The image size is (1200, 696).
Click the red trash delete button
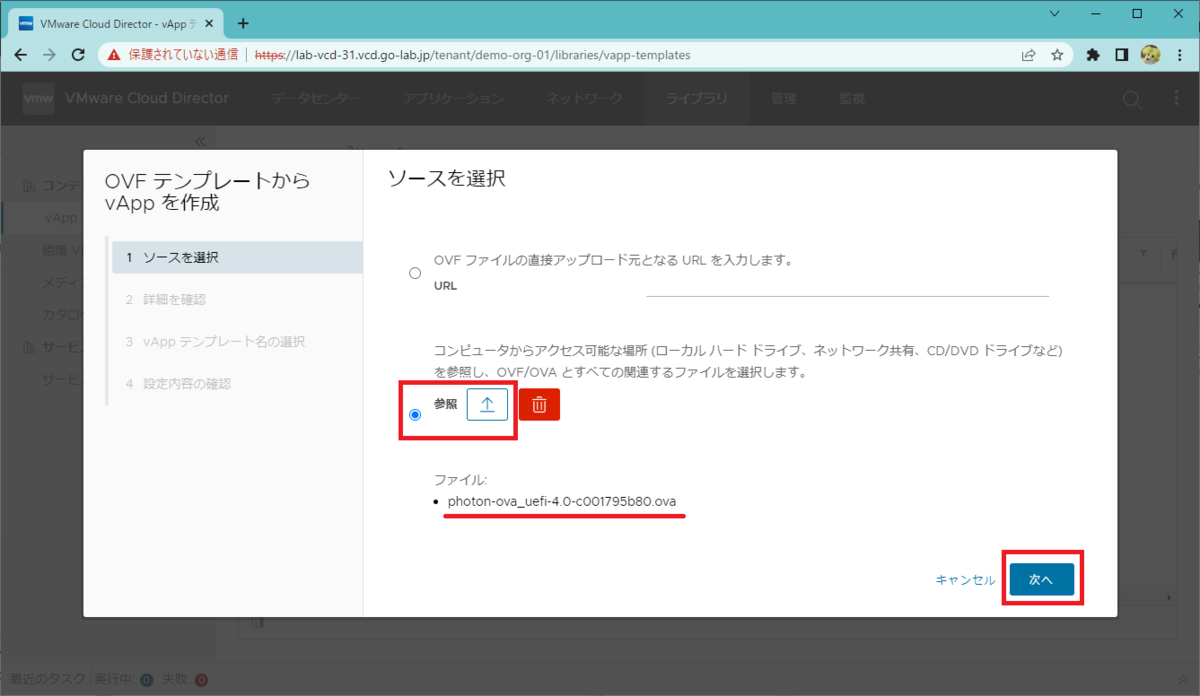pos(539,404)
